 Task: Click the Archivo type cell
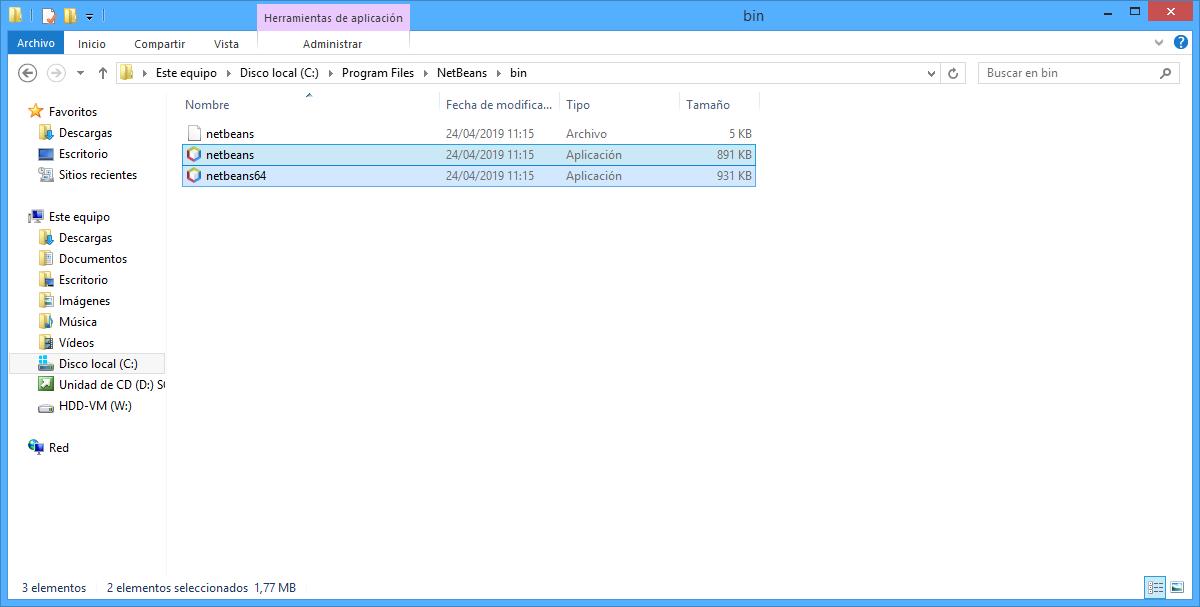tap(586, 133)
